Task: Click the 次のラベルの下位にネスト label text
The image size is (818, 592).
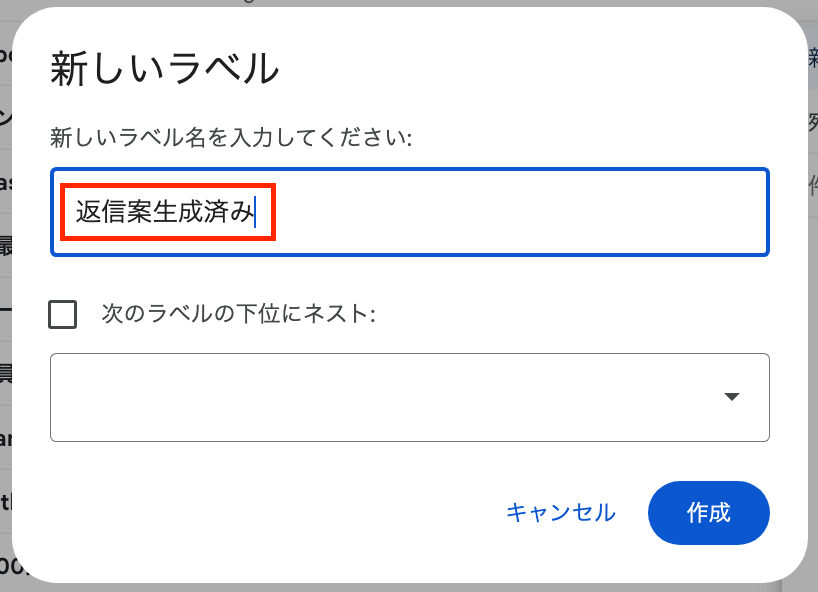Action: [238, 315]
